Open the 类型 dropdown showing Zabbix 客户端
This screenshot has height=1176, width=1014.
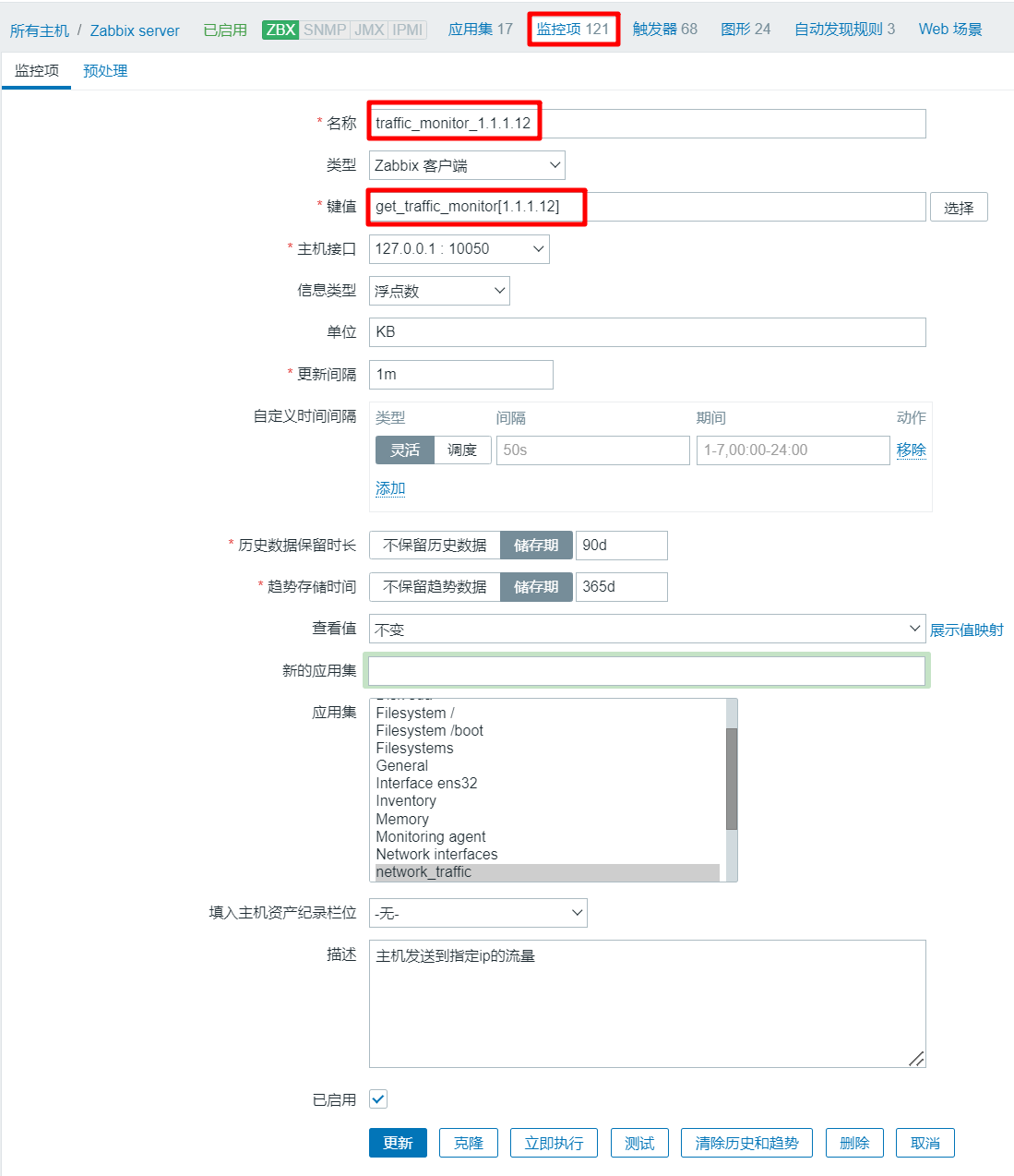467,166
